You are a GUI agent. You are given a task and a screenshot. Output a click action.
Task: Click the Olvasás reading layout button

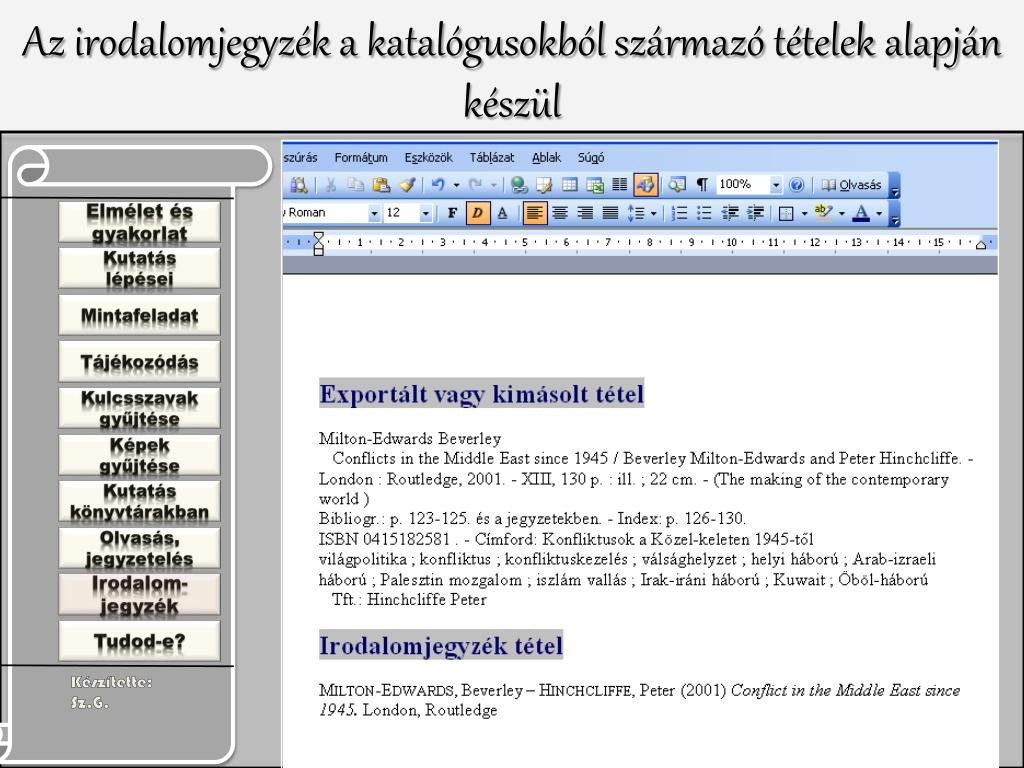852,185
